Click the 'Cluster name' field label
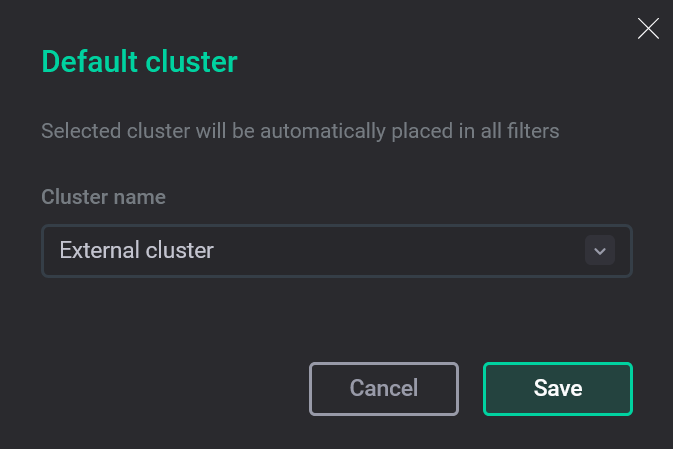The height and width of the screenshot is (449, 673). (103, 197)
